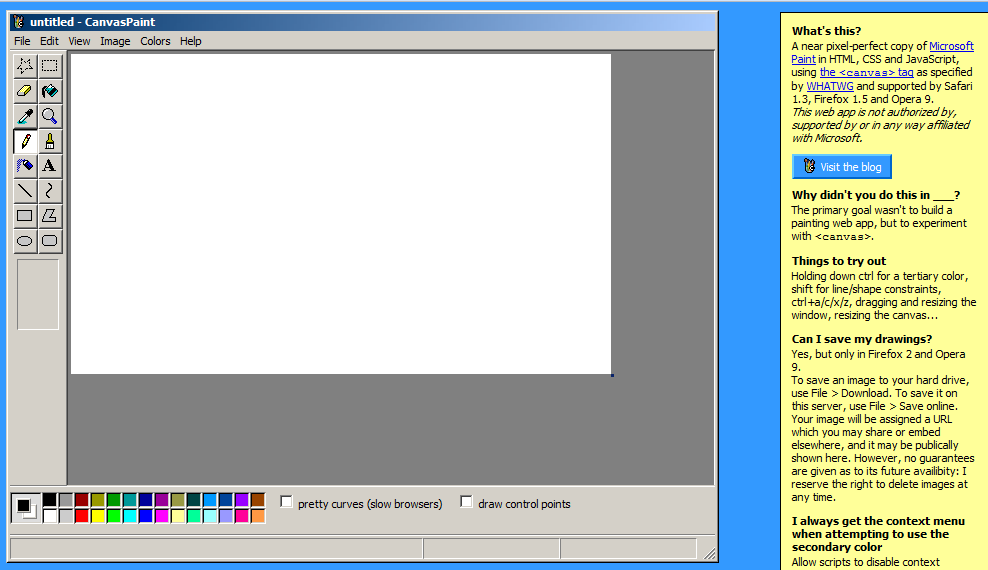
Task: Pick the olive color swatch
Action: point(98,500)
